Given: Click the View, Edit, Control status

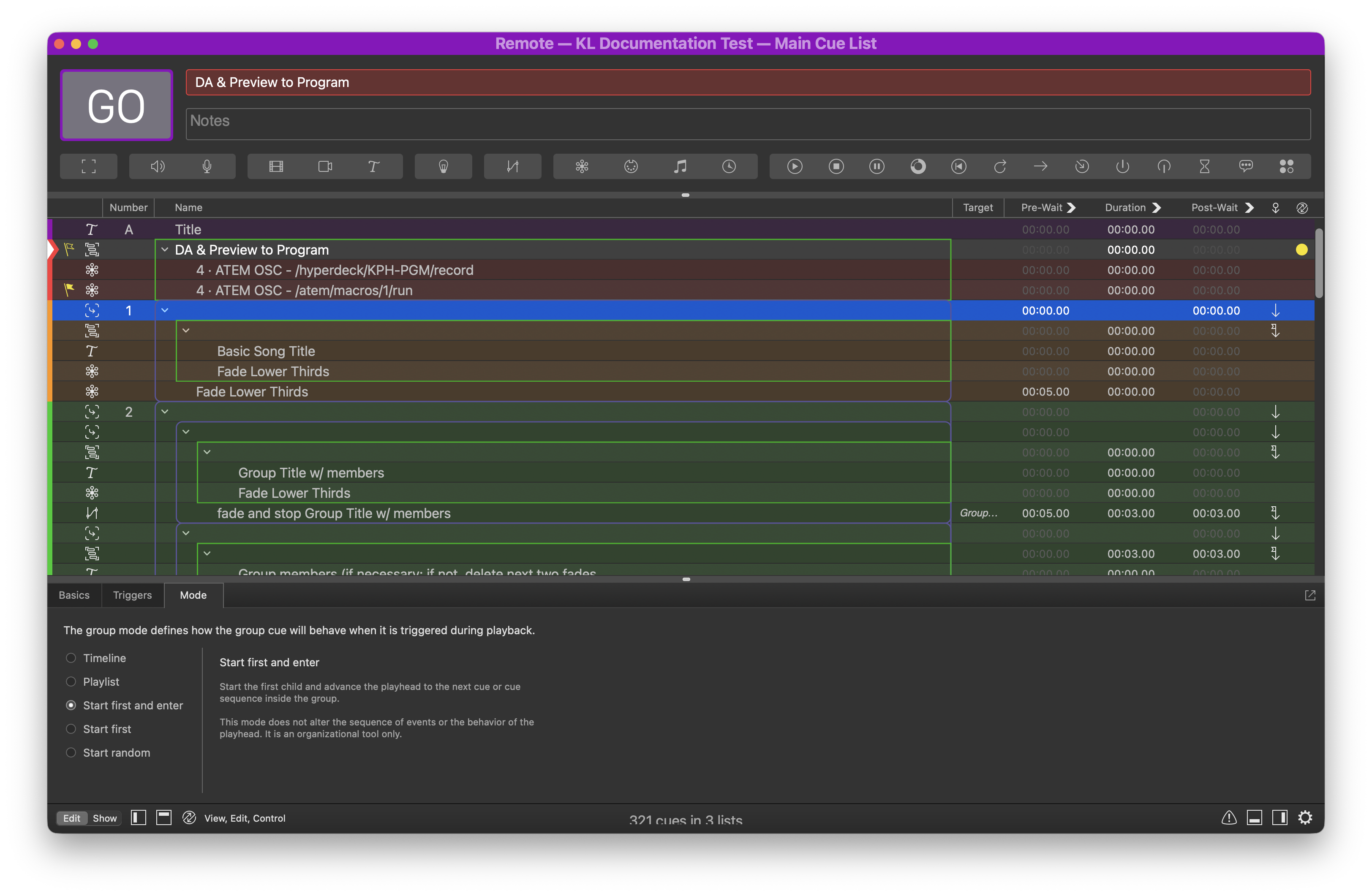Looking at the screenshot, I should (x=245, y=818).
